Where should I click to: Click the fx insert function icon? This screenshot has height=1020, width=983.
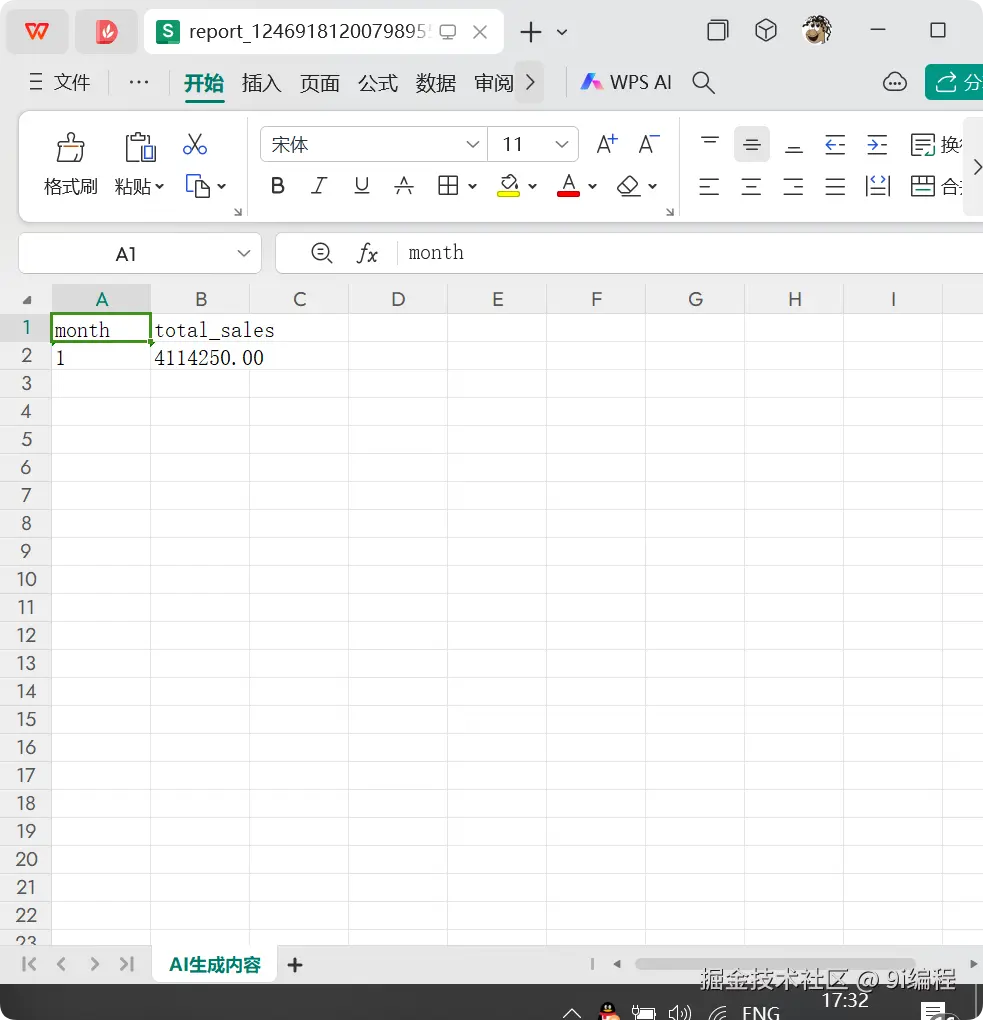(x=368, y=253)
